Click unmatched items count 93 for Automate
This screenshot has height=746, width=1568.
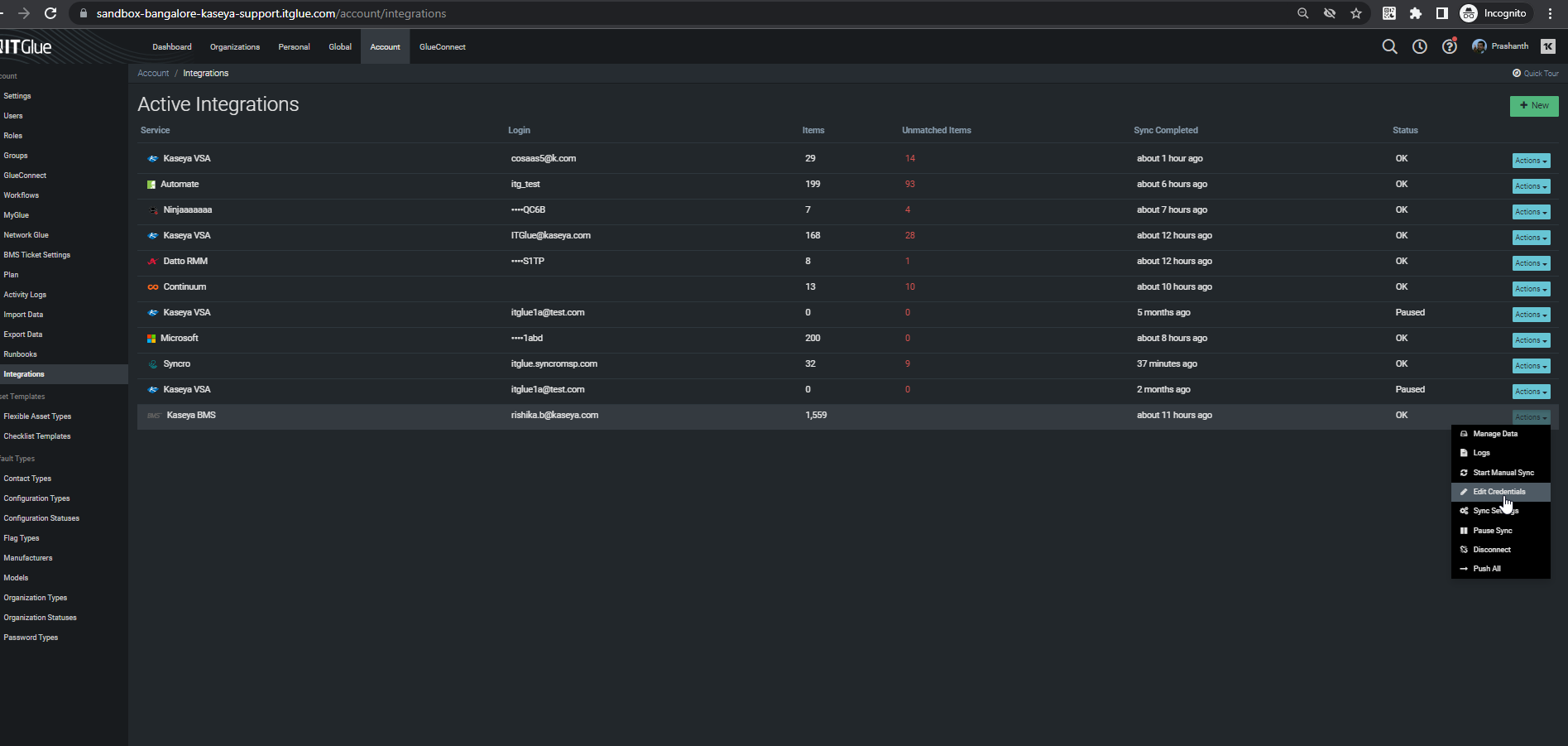[x=910, y=185]
